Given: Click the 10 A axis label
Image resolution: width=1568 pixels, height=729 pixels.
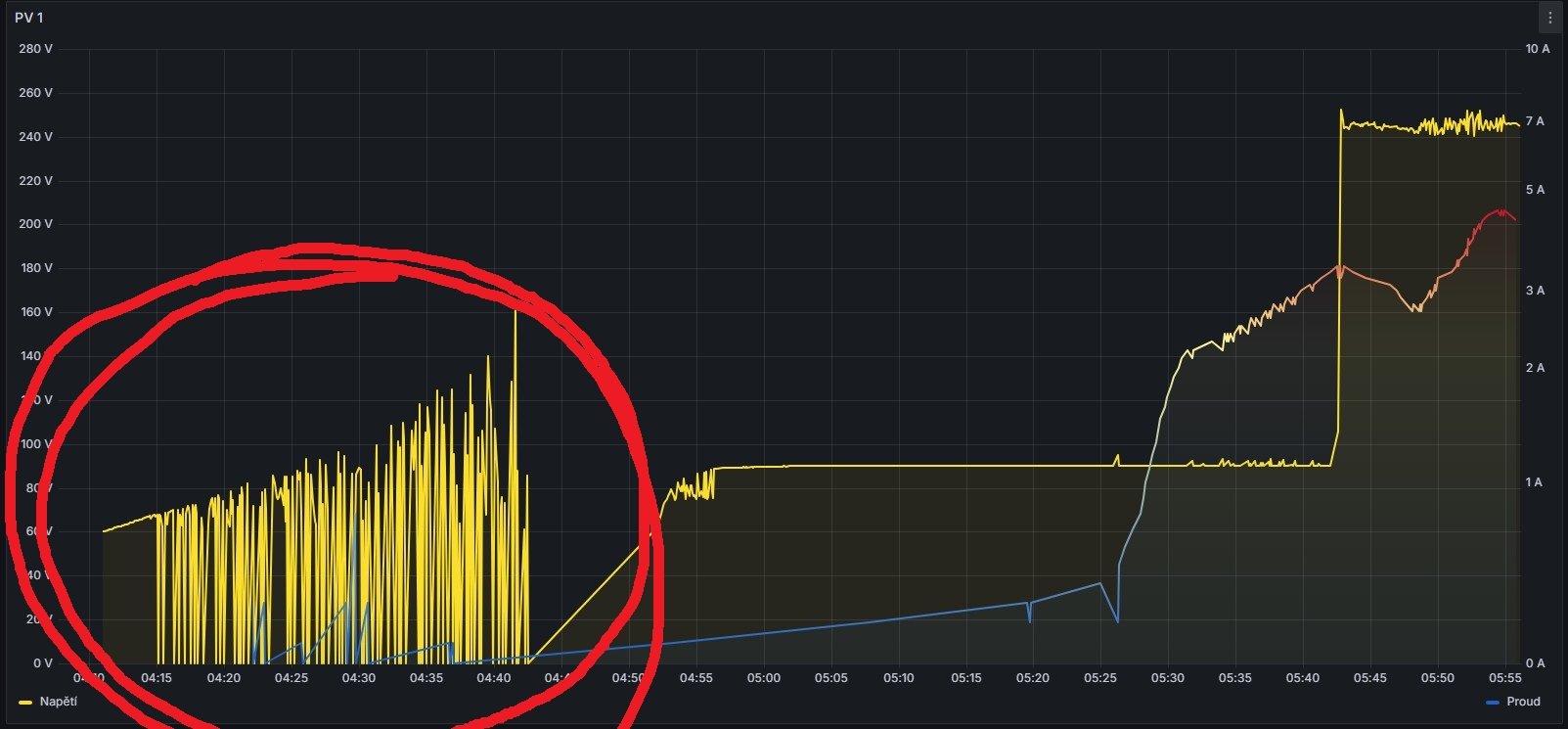Looking at the screenshot, I should pos(1538,49).
